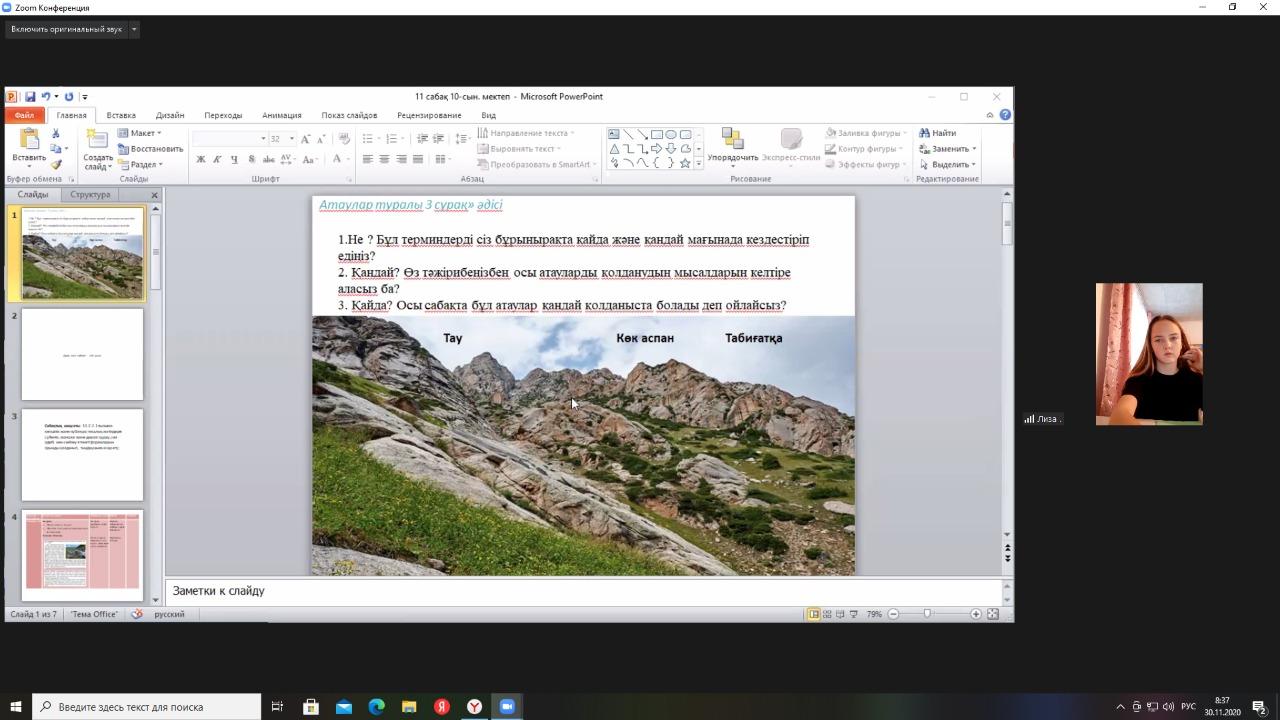The height and width of the screenshot is (720, 1280).
Task: Click the Format Painter brush icon
Action: 56,164
